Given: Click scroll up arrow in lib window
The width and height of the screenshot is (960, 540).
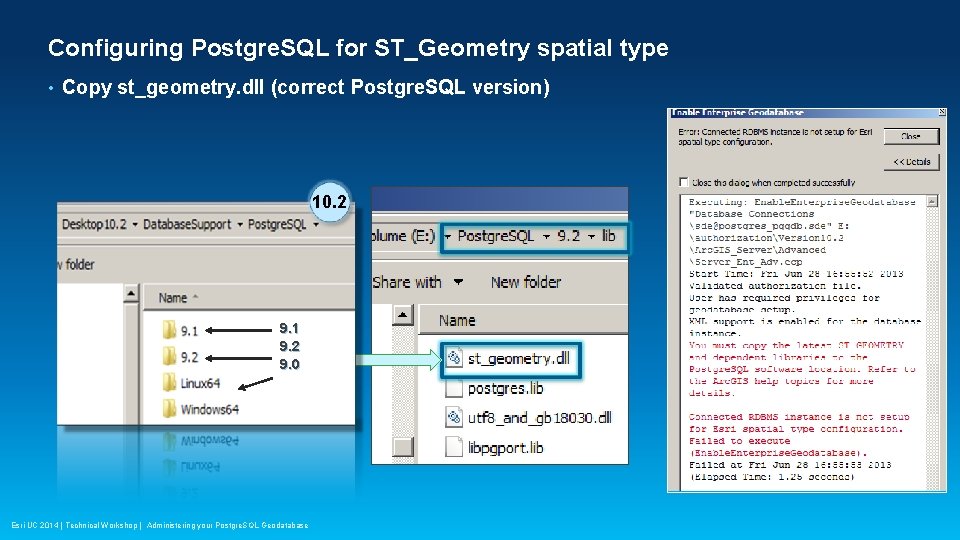Looking at the screenshot, I should pyautogui.click(x=403, y=316).
